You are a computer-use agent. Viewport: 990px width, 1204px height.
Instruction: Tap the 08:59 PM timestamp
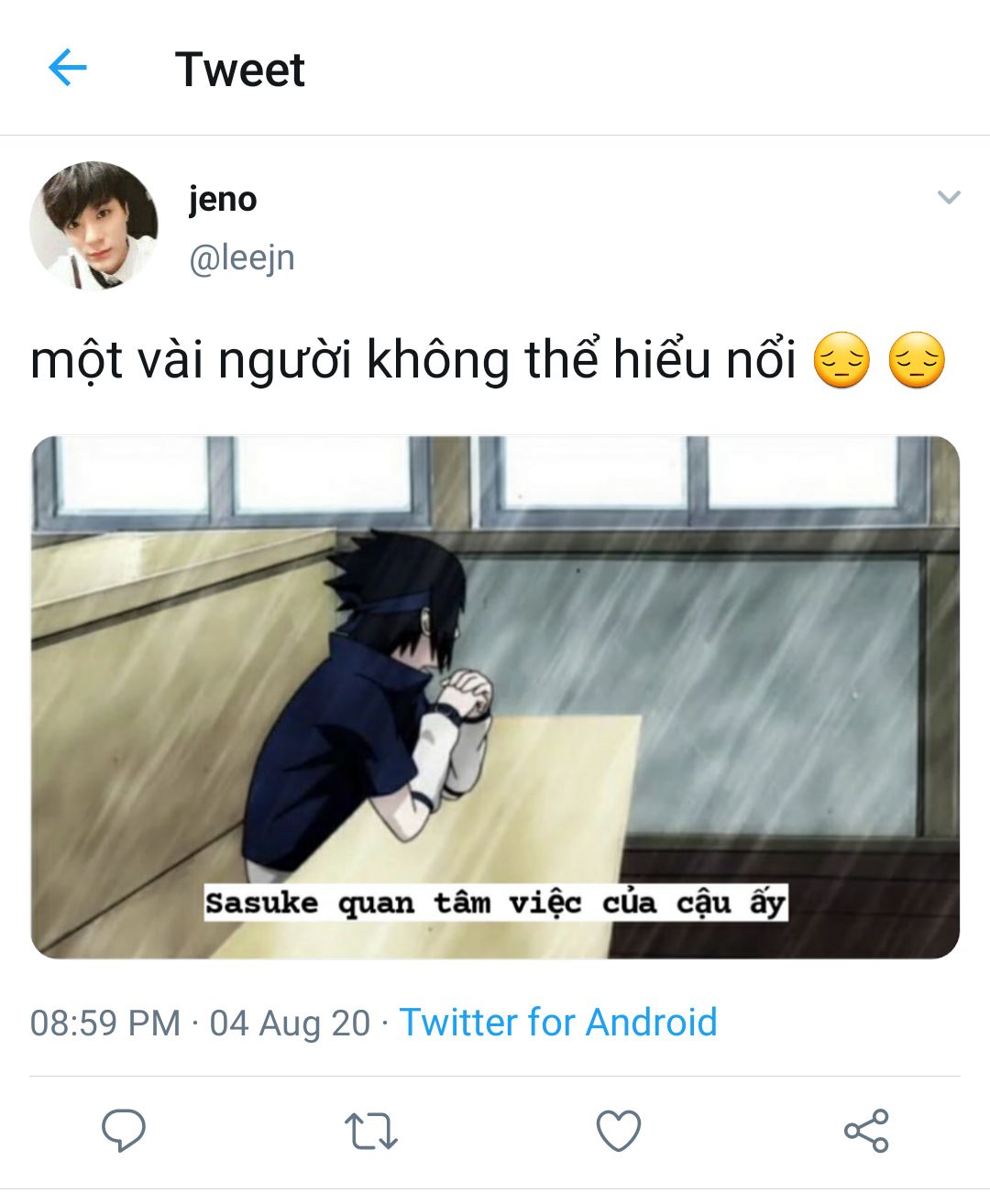[x=105, y=1023]
